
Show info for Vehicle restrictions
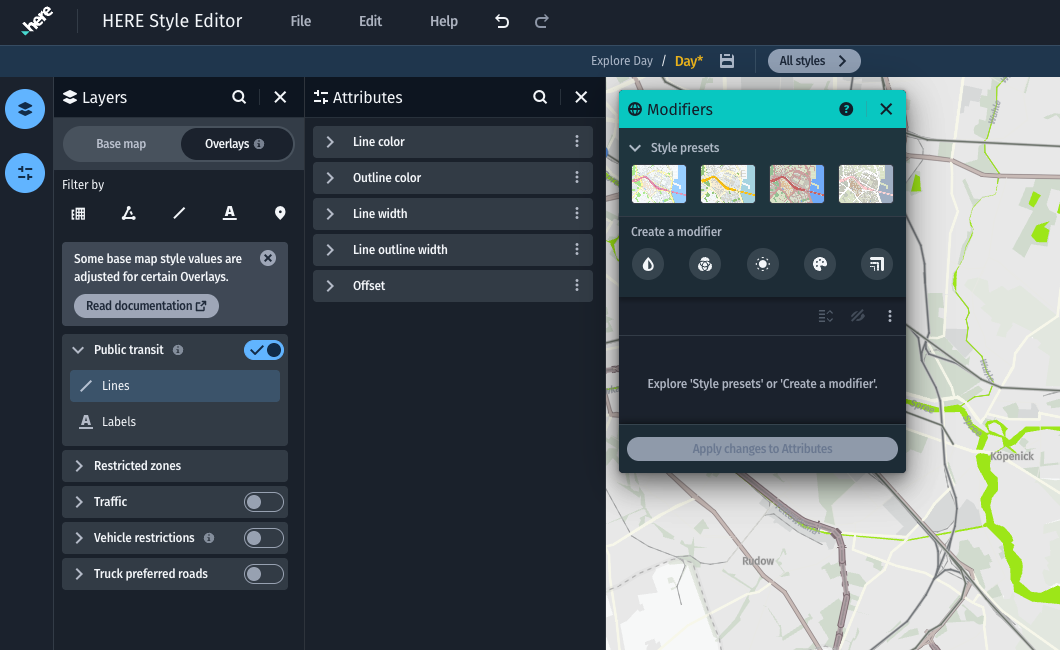pos(209,538)
